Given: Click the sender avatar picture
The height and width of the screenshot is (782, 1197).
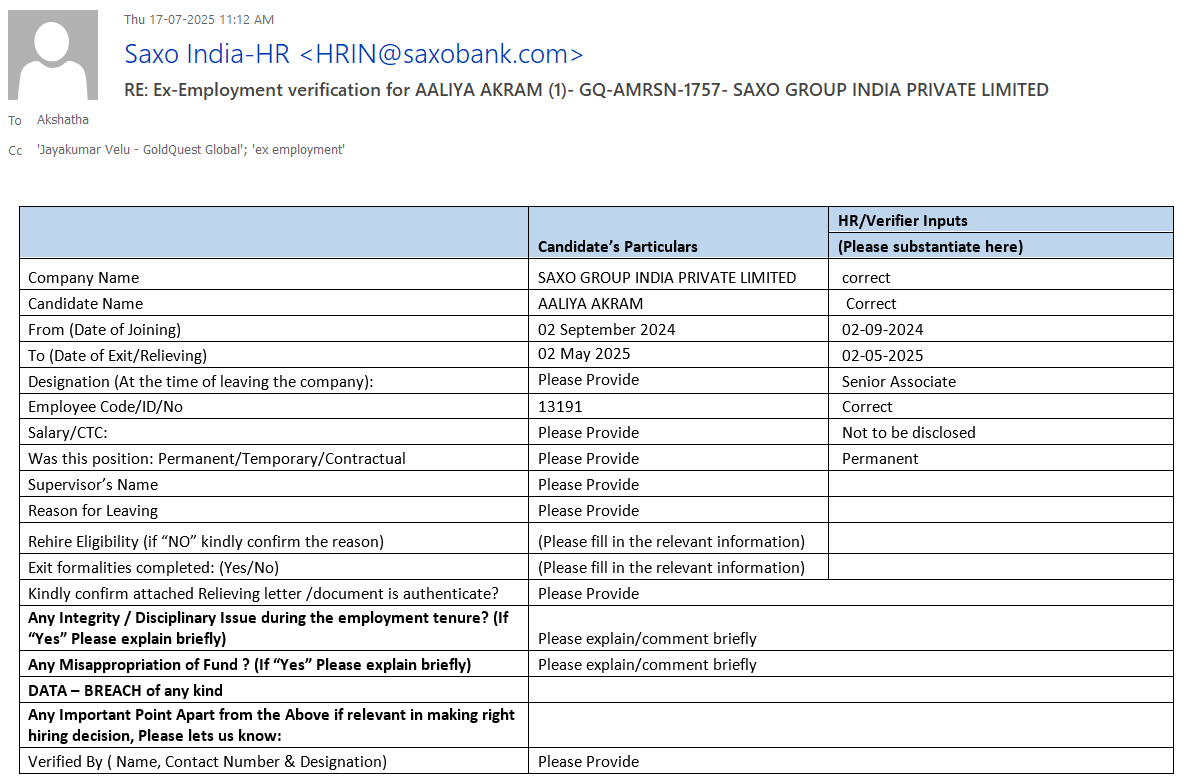Looking at the screenshot, I should 53,55.
